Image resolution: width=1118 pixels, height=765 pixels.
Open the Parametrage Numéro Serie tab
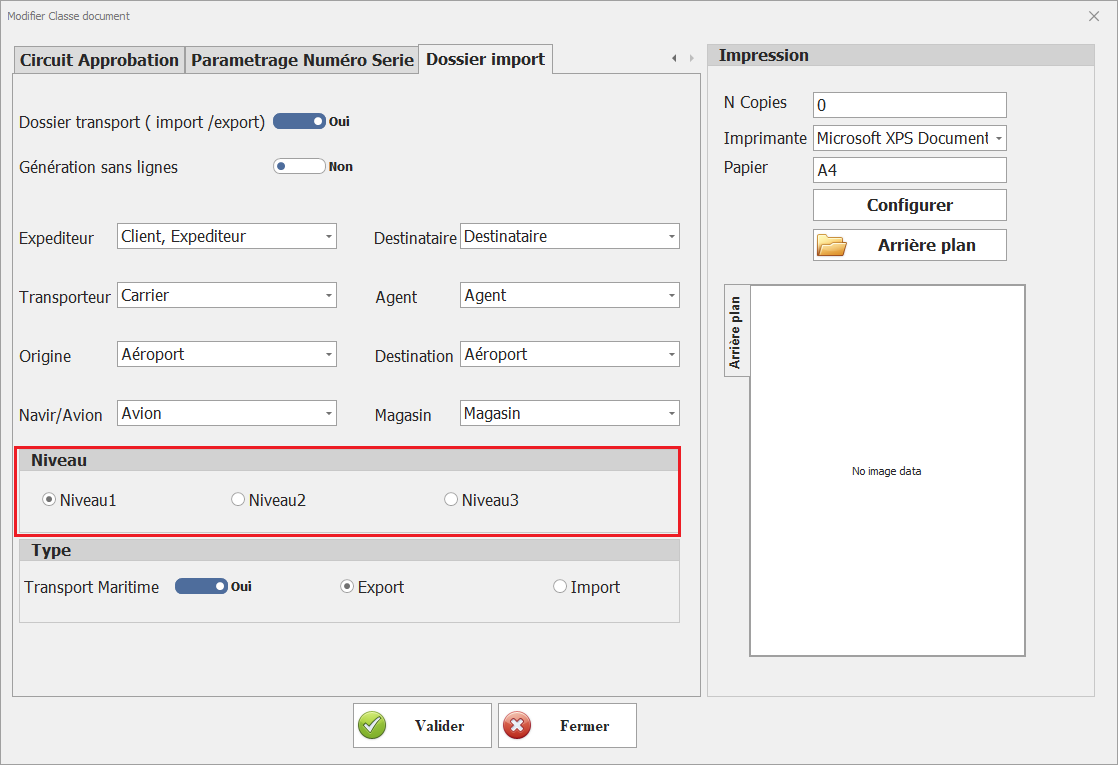click(x=302, y=60)
